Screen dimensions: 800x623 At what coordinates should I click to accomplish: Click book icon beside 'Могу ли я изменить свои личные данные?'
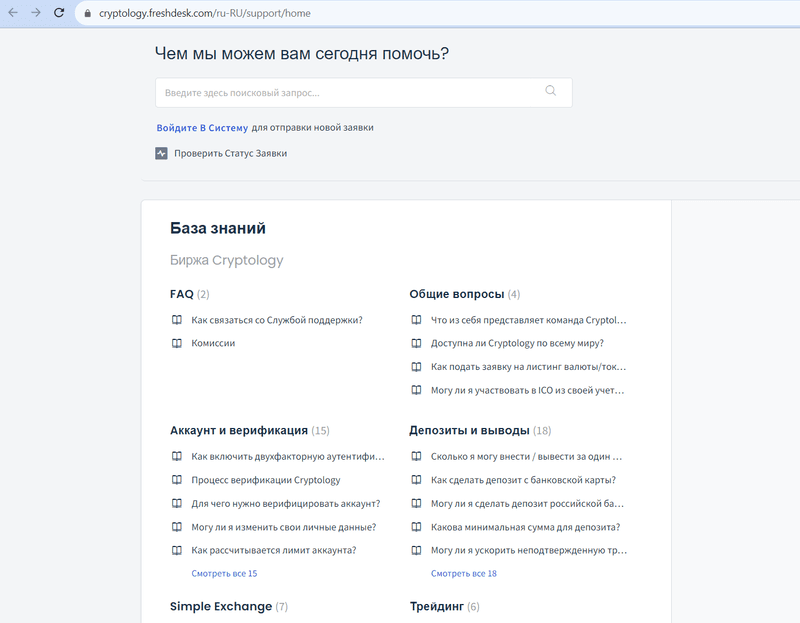pos(177,527)
